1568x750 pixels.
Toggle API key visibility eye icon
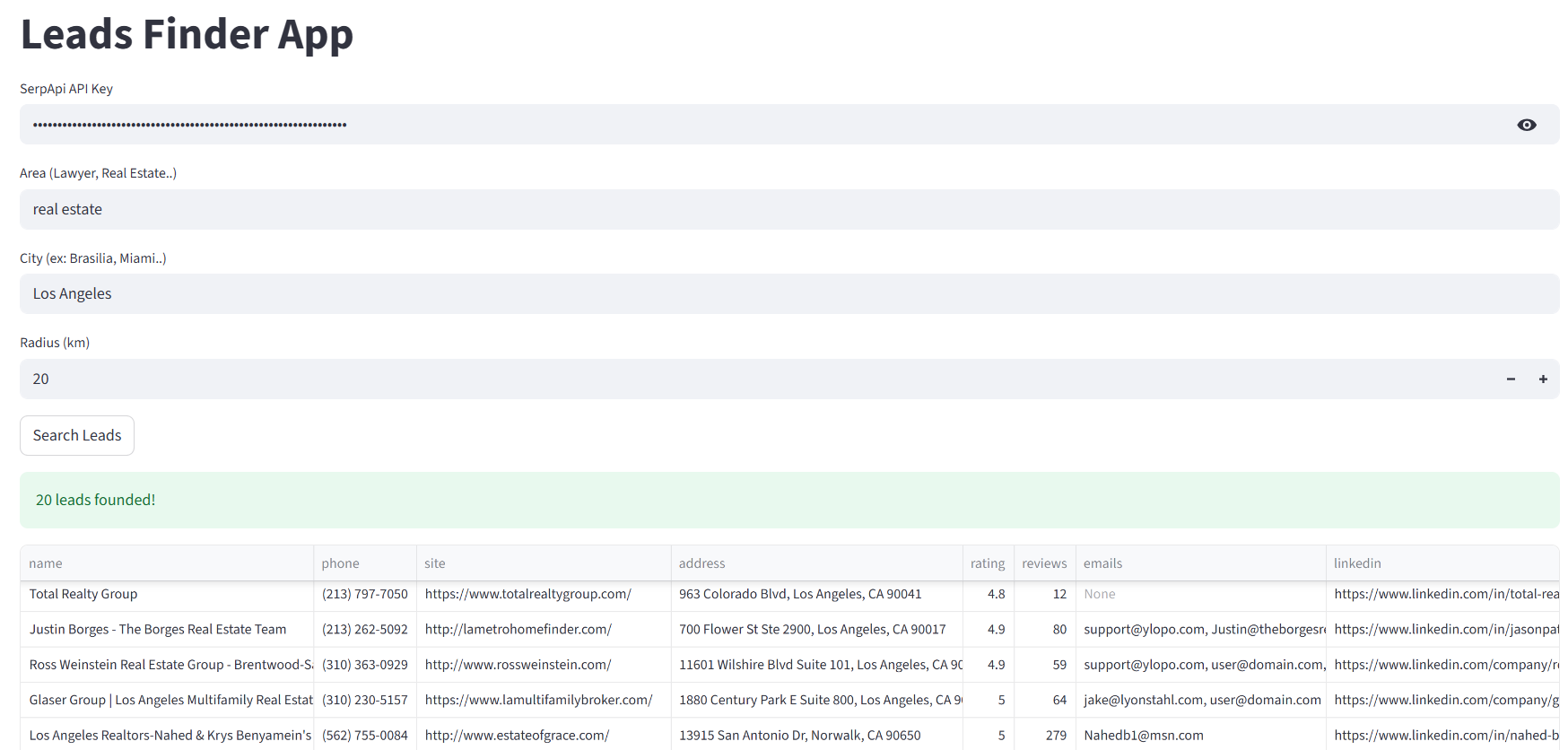coord(1526,125)
